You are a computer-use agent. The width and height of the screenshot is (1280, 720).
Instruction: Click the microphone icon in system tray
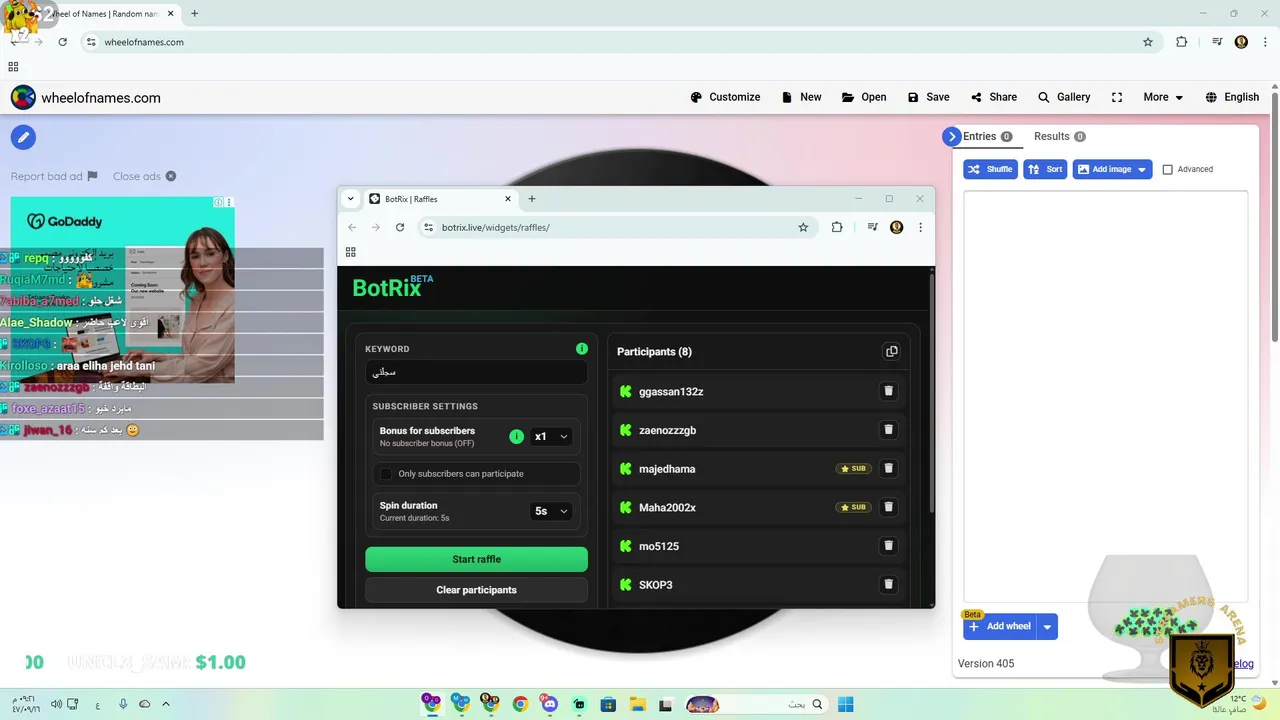tap(123, 704)
